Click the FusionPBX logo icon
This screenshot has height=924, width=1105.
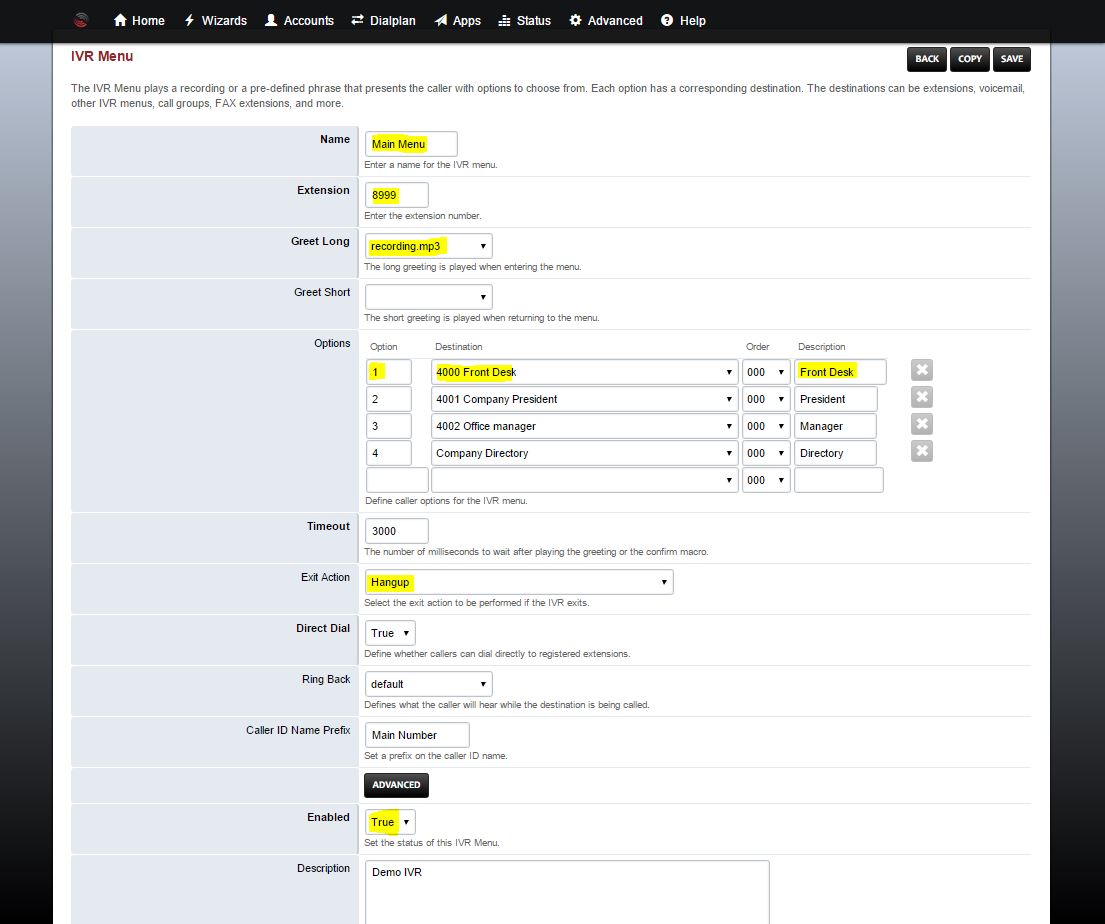[81, 20]
